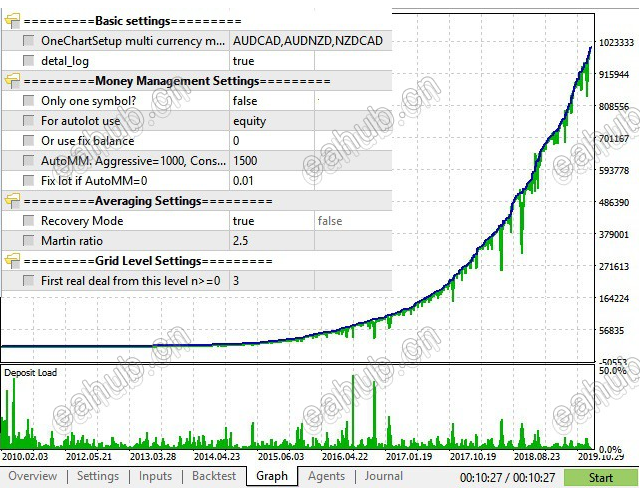Click the Money Management Settings folder icon
Image resolution: width=640 pixels, height=491 pixels.
coord(12,80)
